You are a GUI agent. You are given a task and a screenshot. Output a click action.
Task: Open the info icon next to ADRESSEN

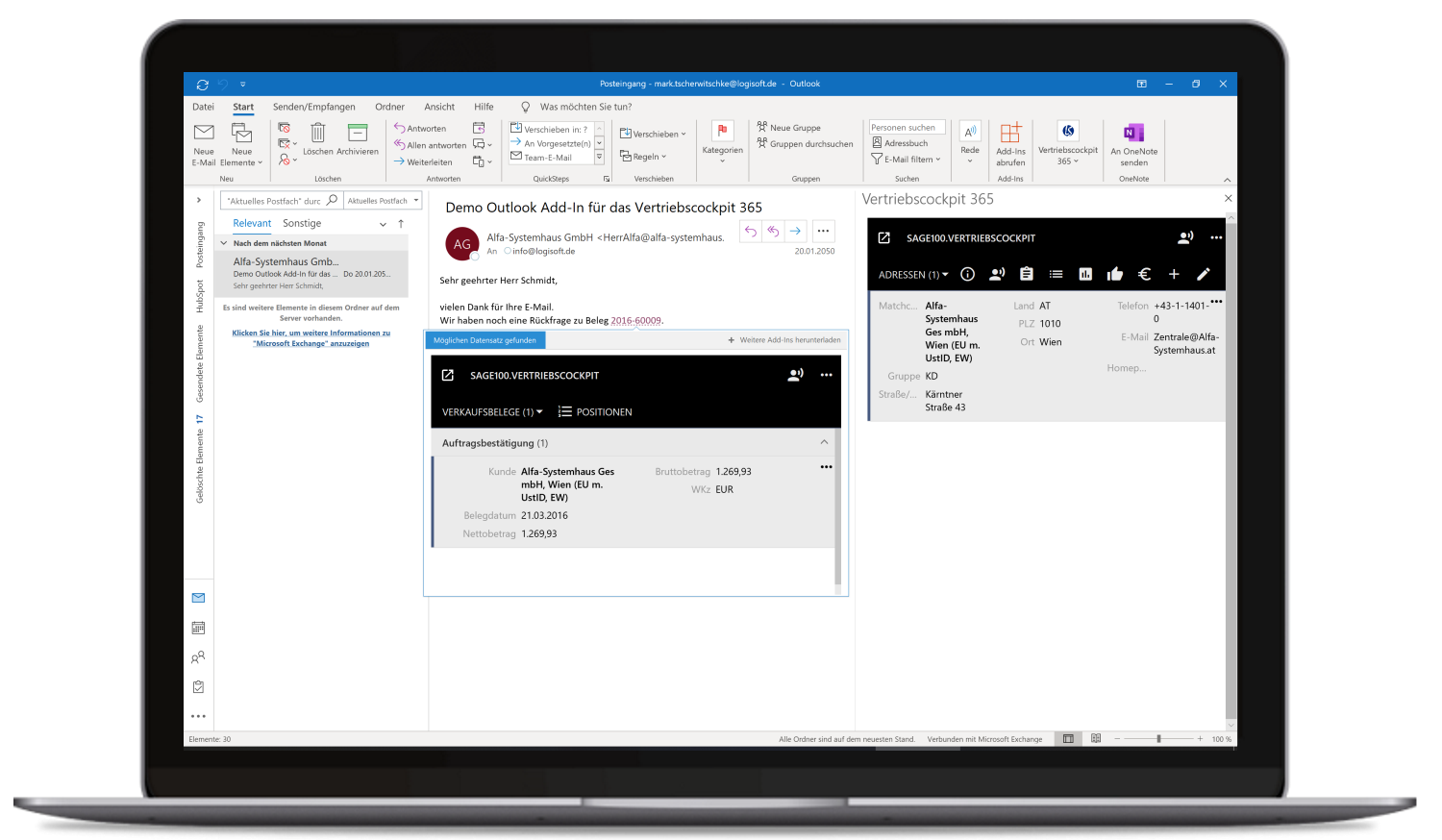pos(968,274)
